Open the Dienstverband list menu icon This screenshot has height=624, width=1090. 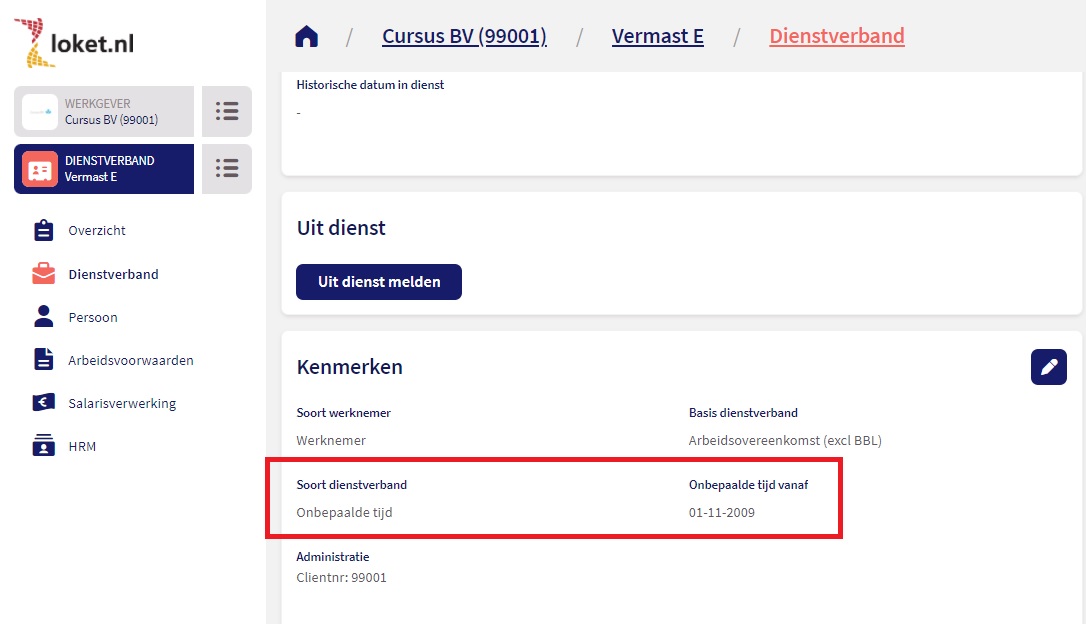(227, 168)
